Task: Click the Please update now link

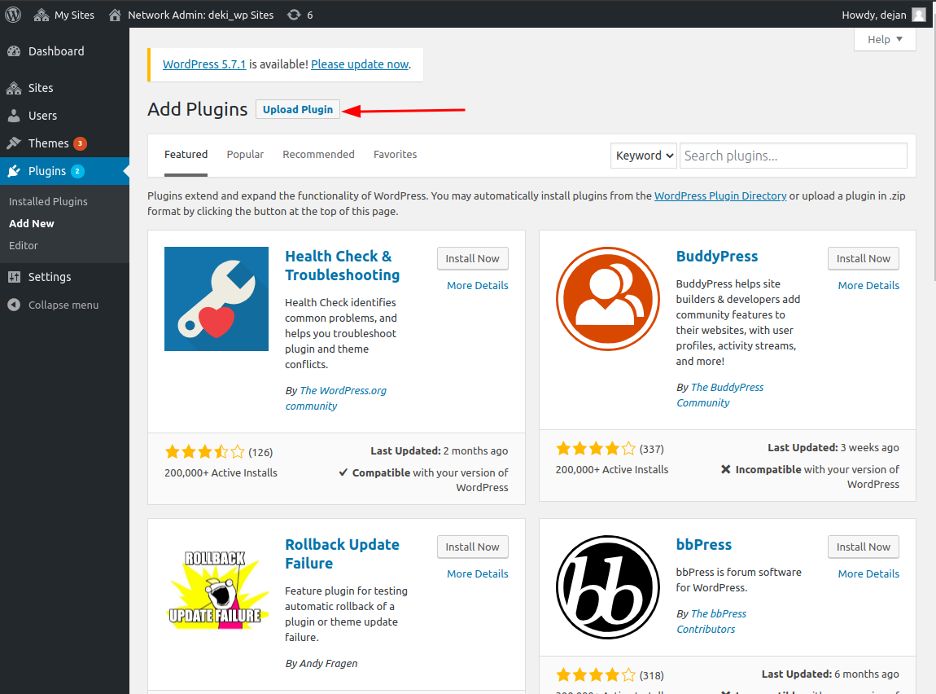Action: tap(359, 64)
